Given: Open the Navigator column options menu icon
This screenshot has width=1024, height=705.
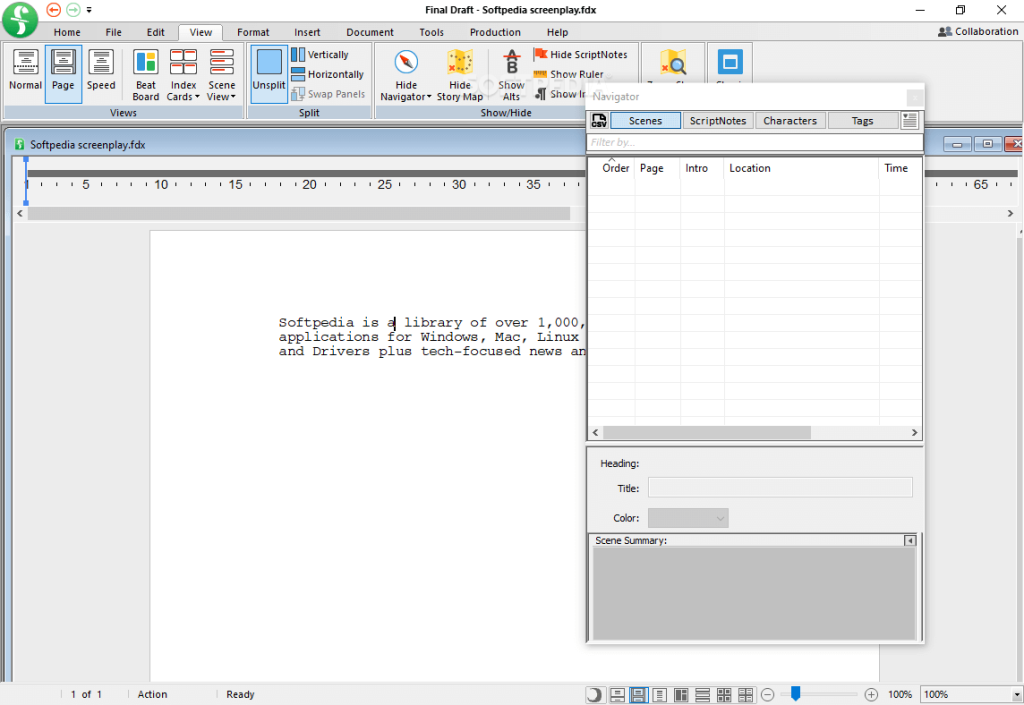Looking at the screenshot, I should tap(910, 121).
